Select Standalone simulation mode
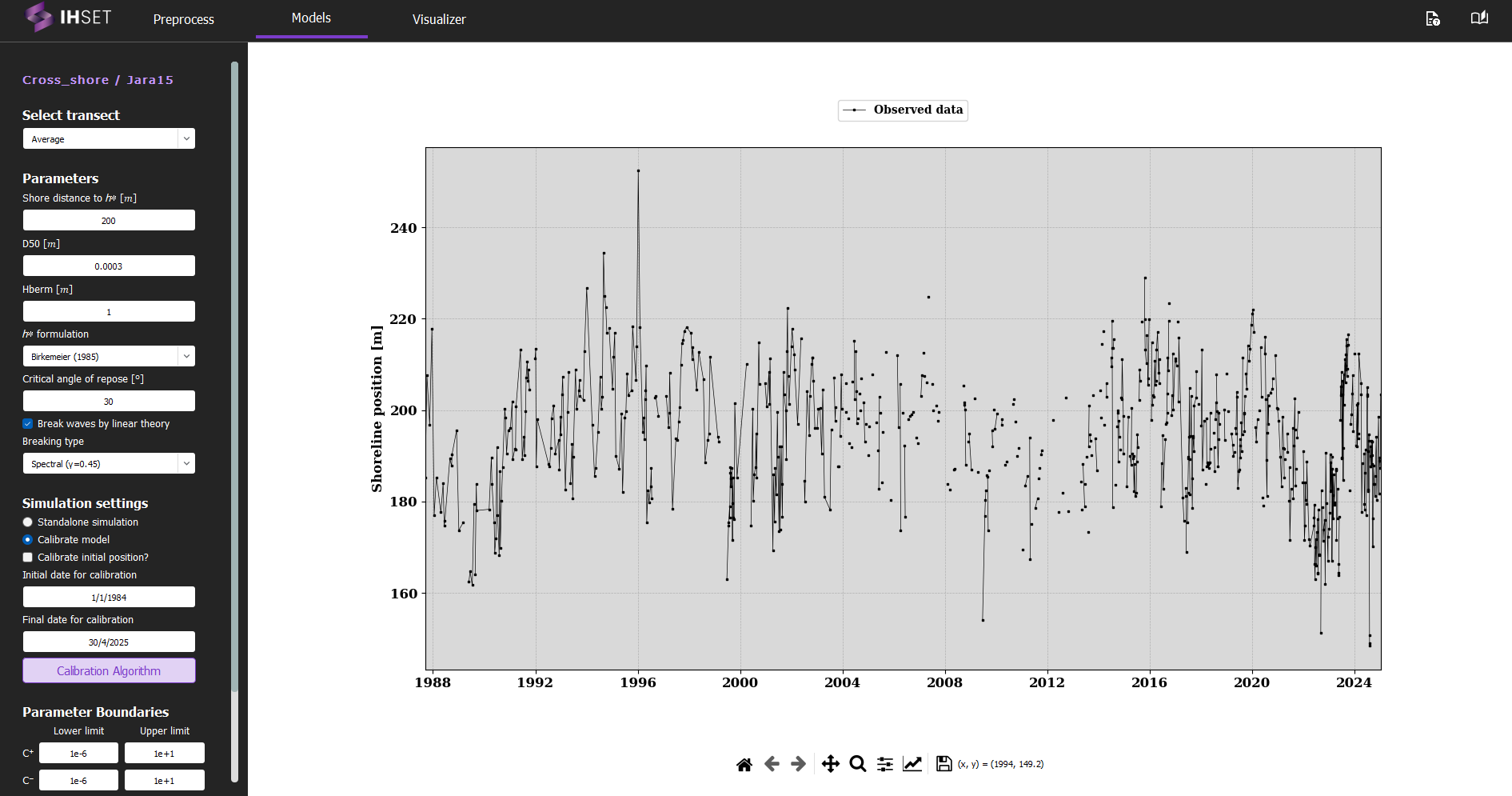 coord(27,522)
